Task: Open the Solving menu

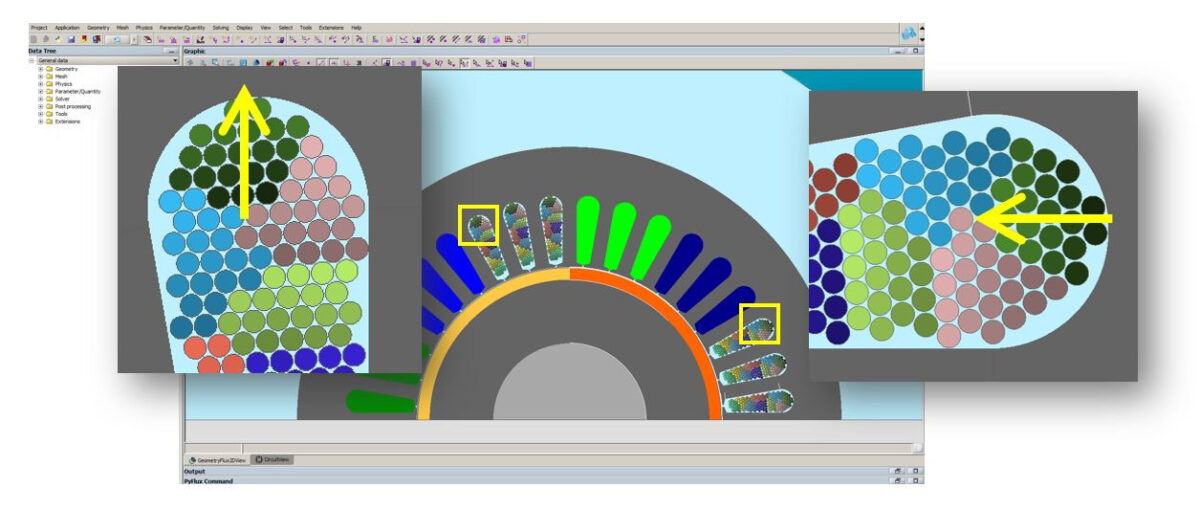Action: pyautogui.click(x=220, y=27)
